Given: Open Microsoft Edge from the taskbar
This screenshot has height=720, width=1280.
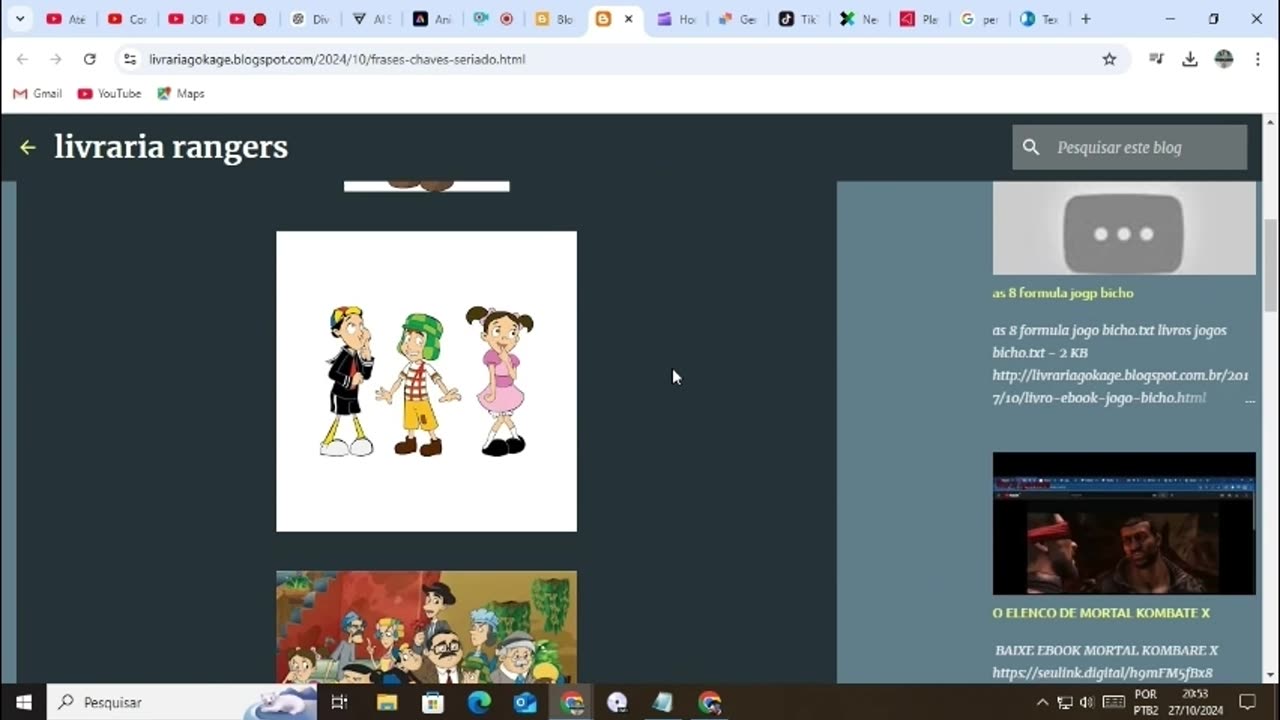Looking at the screenshot, I should (479, 702).
